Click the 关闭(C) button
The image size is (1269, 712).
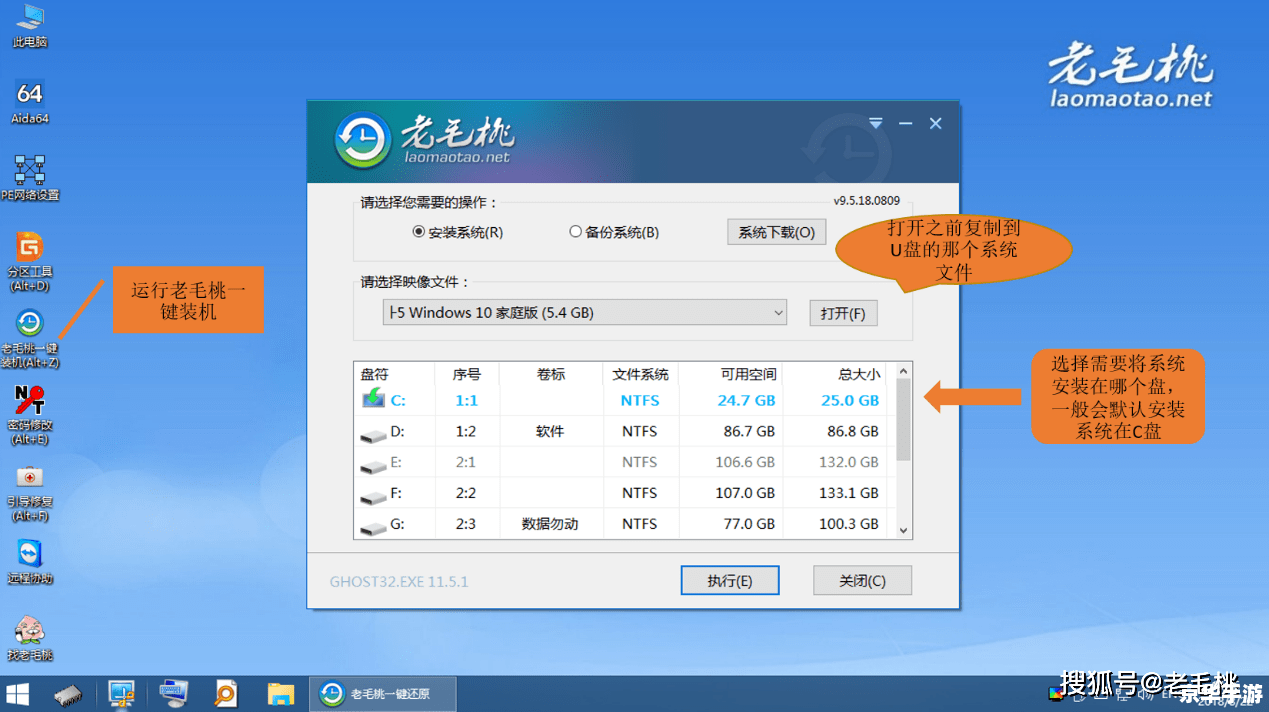(862, 581)
